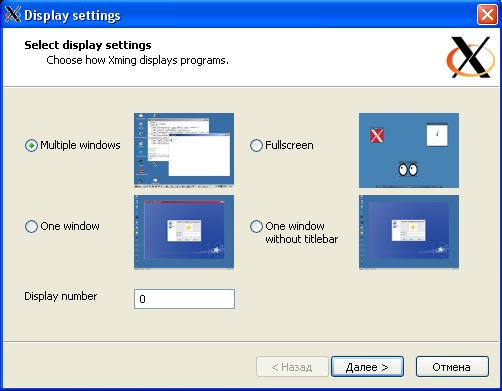Click the Xming logo in the header
Screen dimensions: 502x391
pyautogui.click(x=471, y=57)
